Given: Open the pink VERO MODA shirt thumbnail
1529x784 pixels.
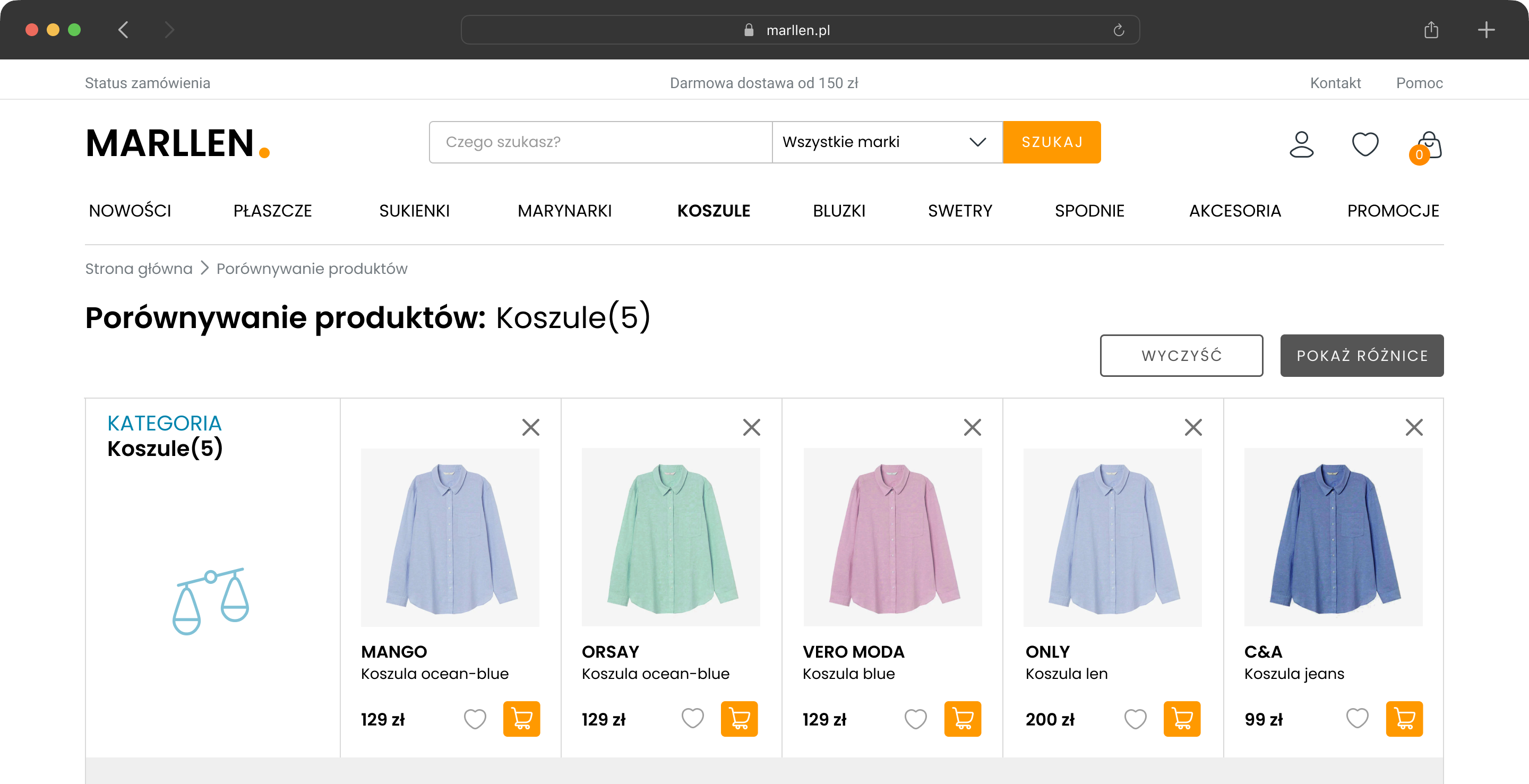Looking at the screenshot, I should pos(892,537).
